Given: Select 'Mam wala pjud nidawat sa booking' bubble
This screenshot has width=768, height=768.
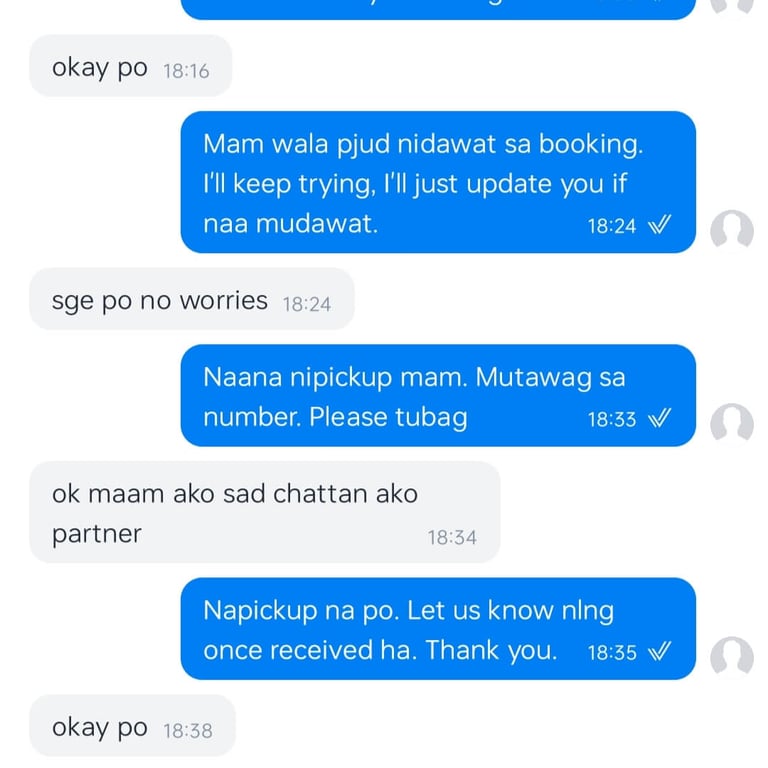Looking at the screenshot, I should 438,182.
